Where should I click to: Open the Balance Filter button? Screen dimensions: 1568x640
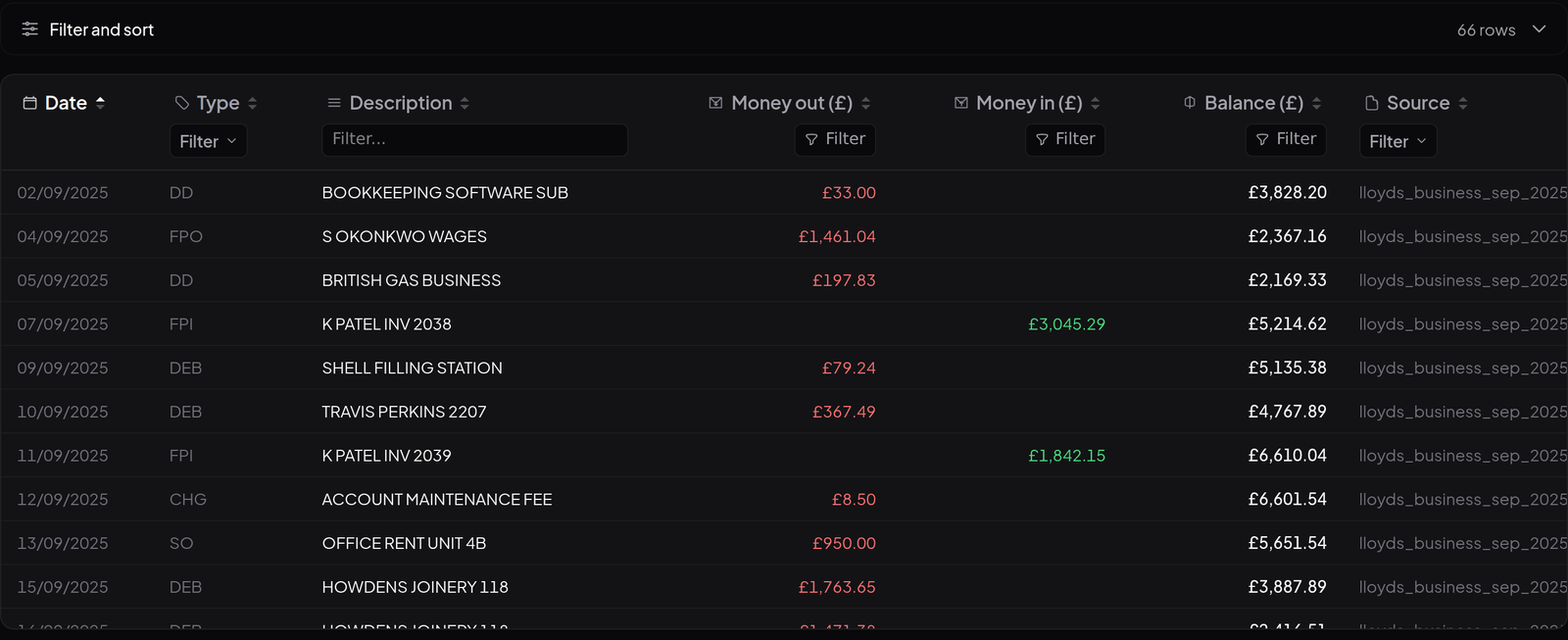(1286, 139)
